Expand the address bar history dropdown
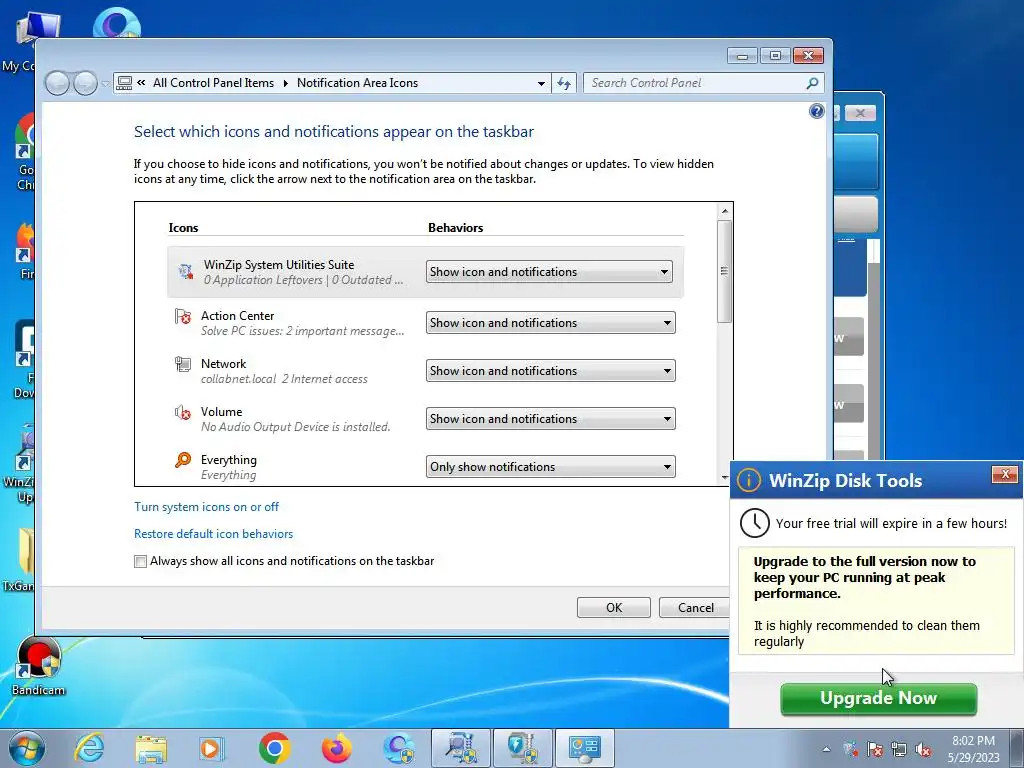The image size is (1024, 768). pos(541,84)
